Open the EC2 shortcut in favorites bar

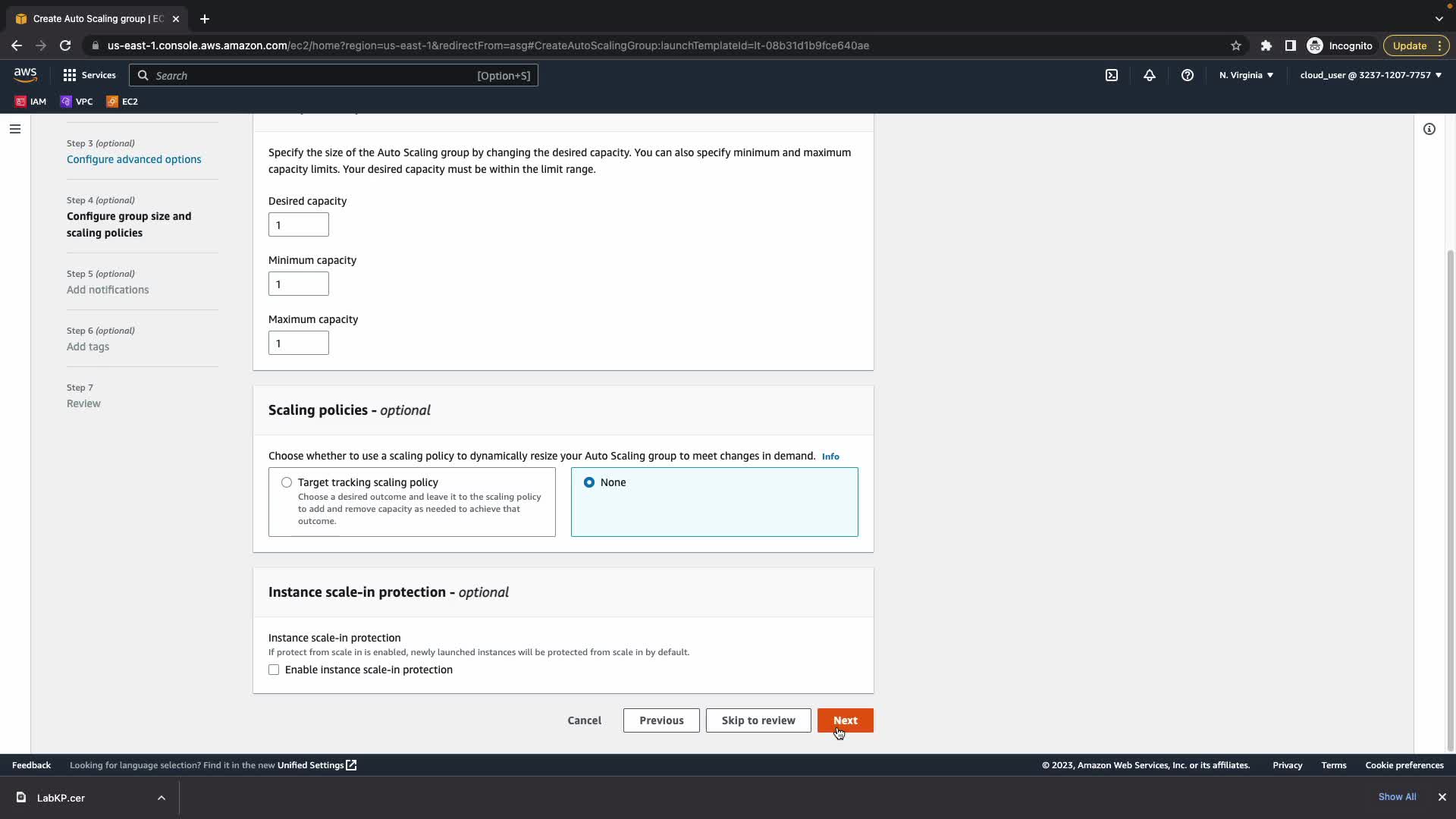(x=122, y=101)
